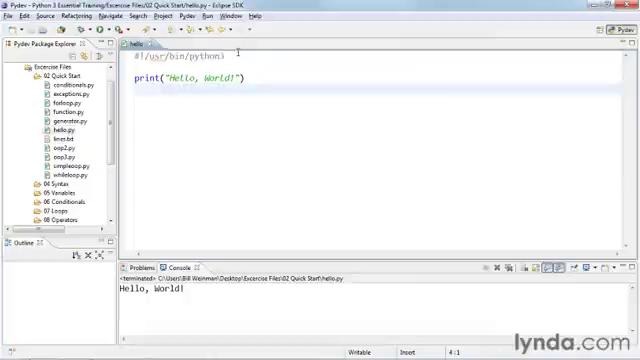Run the script with the green Run button

[x=100, y=30]
